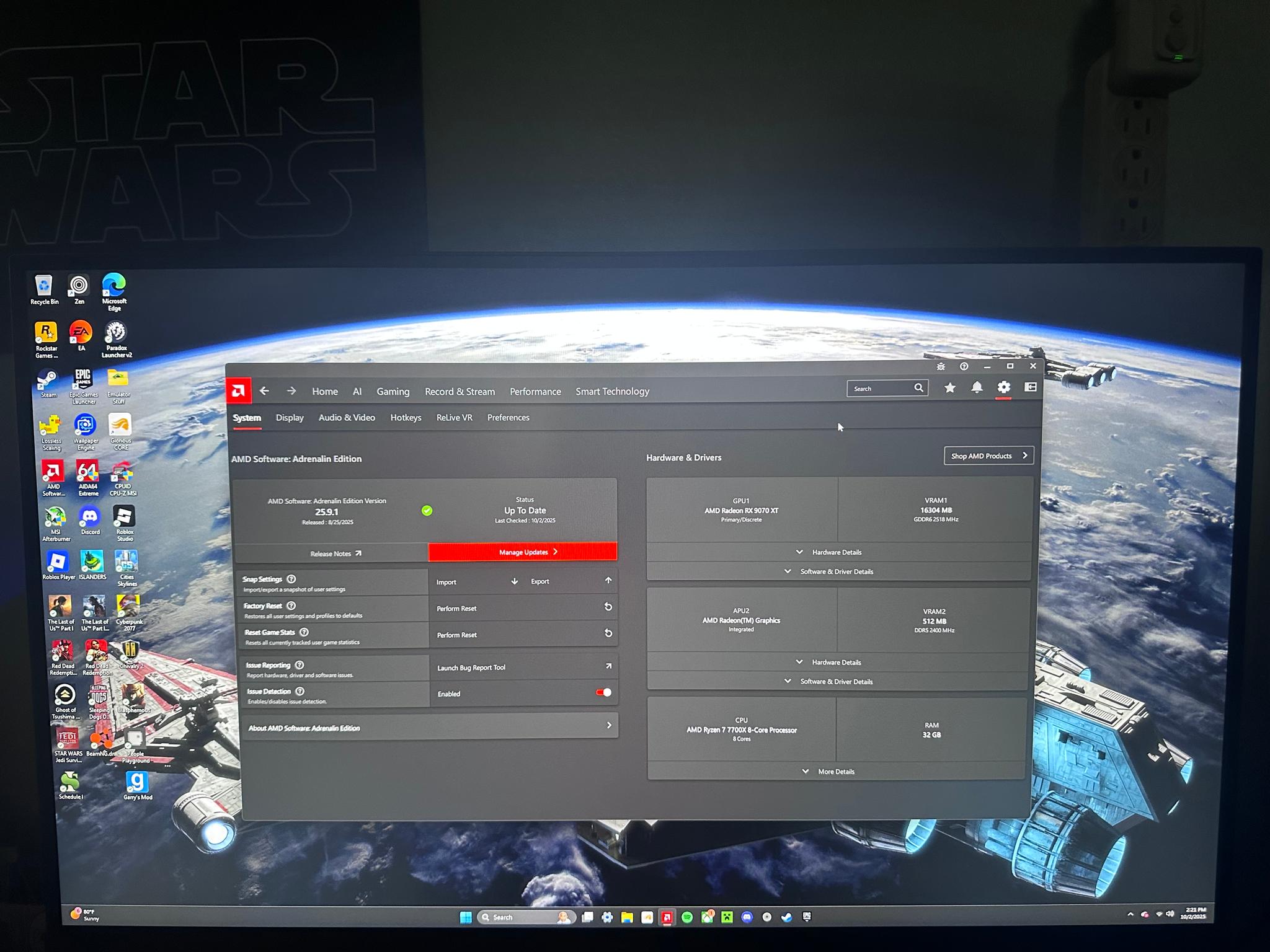Viewport: 1270px width, 952px height.
Task: Click the Minecraft icon in taskbar
Action: 727,917
